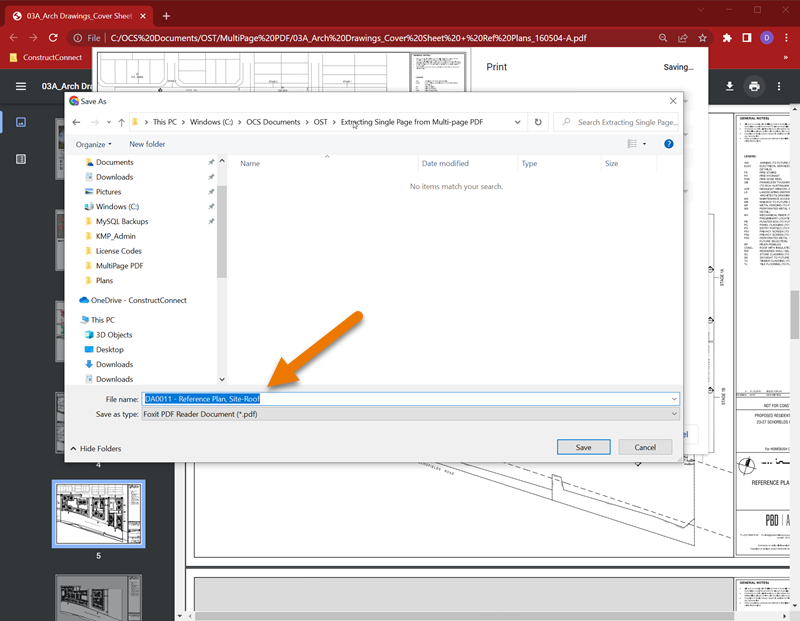Open KMP_Admin folder
The image size is (800, 621).
pyautogui.click(x=115, y=236)
